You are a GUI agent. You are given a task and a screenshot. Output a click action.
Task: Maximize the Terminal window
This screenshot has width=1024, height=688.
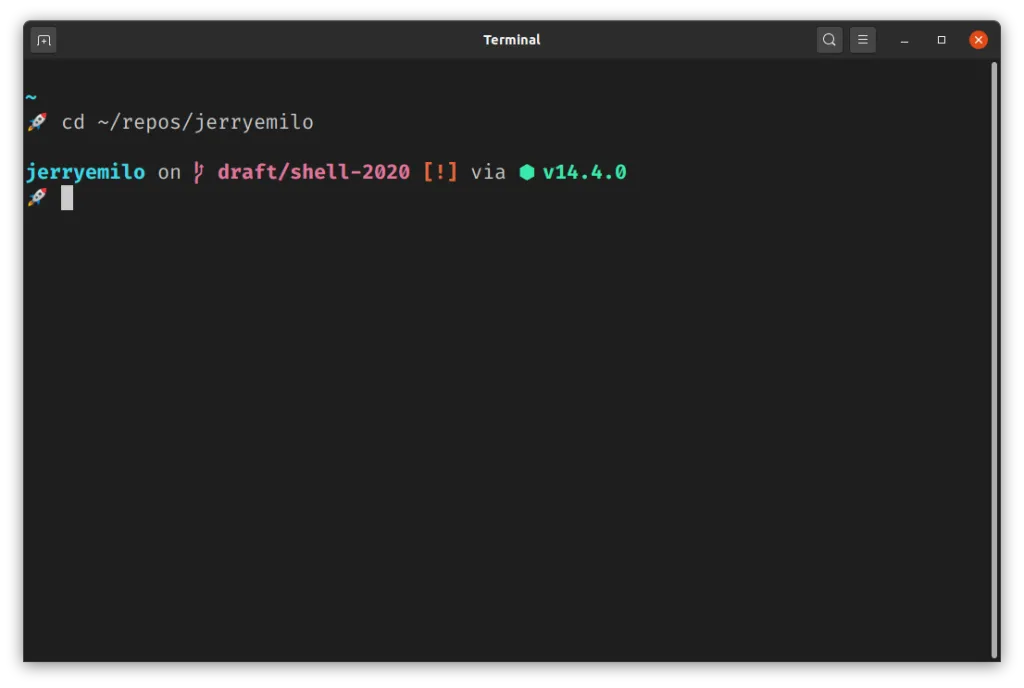click(941, 40)
